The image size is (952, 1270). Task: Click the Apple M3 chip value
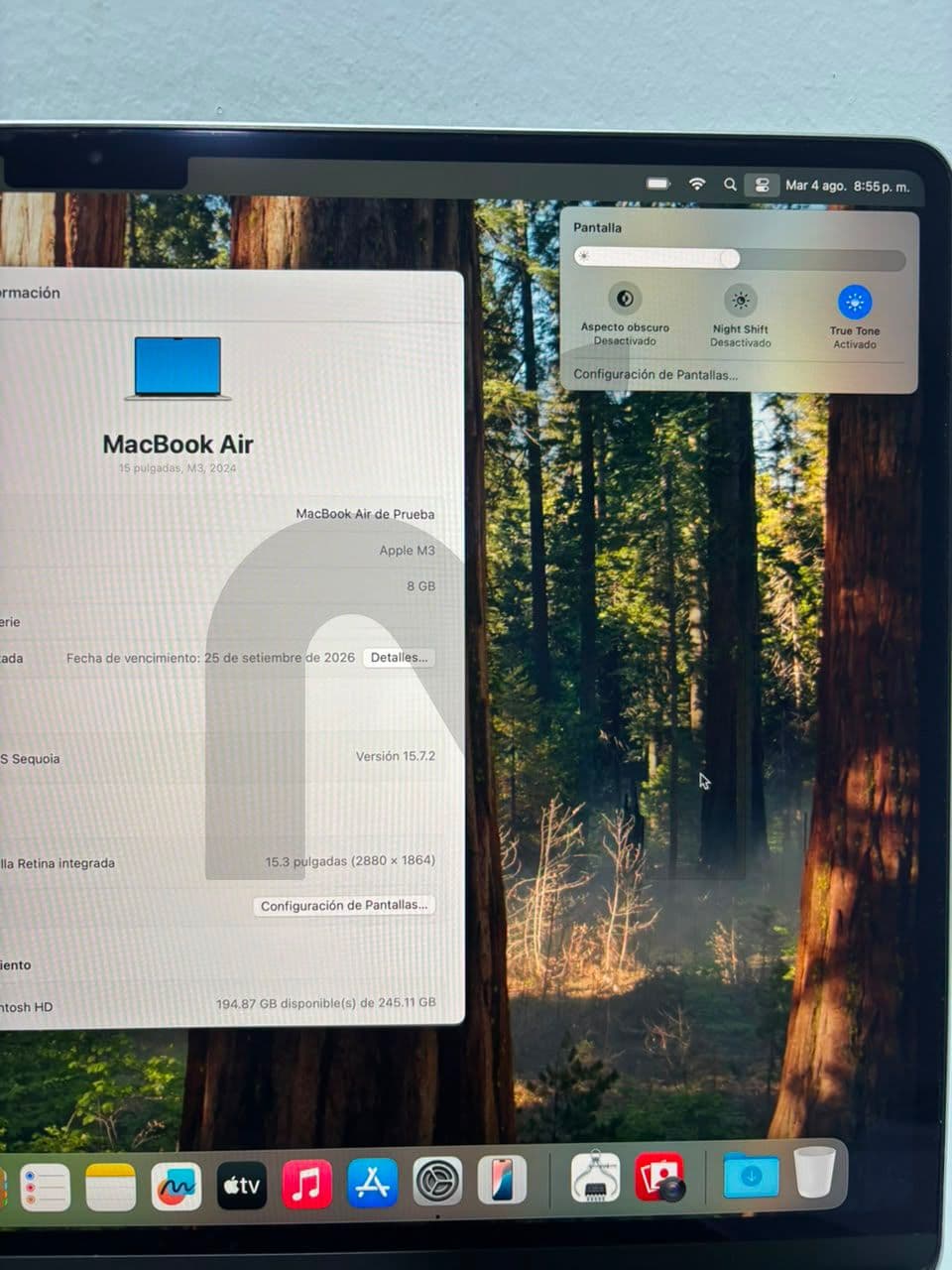[x=407, y=551]
